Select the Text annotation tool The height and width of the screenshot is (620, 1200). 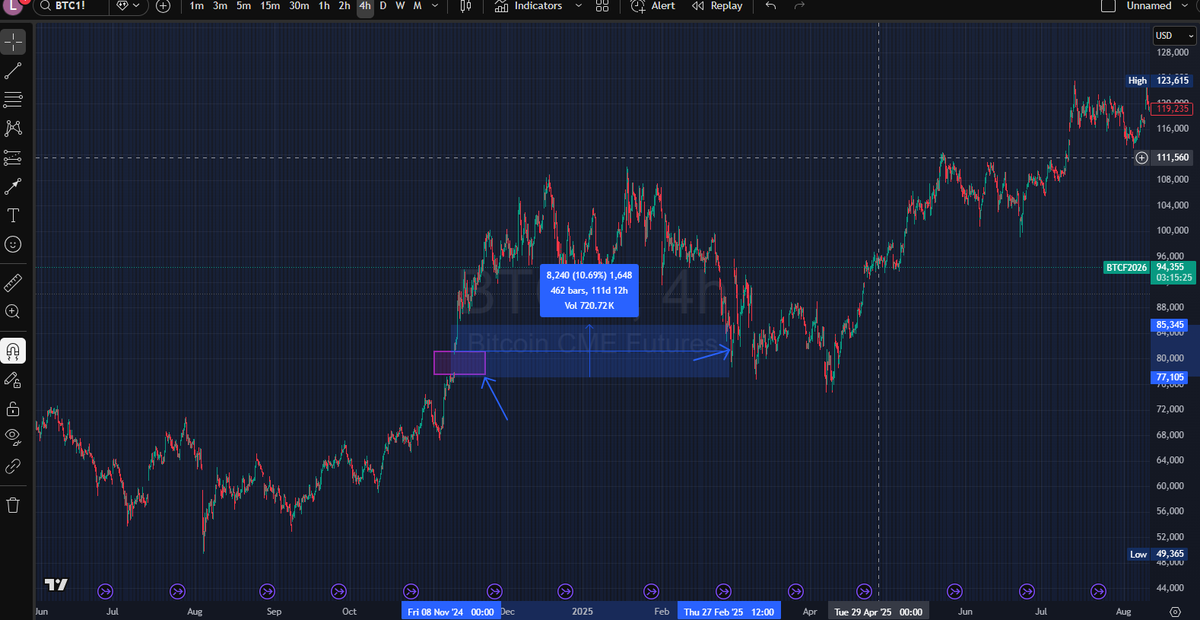click(x=13, y=215)
